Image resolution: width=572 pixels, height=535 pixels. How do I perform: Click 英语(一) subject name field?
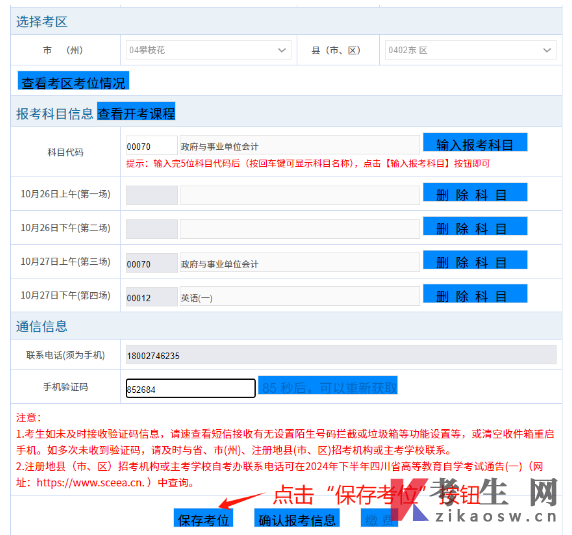(299, 296)
